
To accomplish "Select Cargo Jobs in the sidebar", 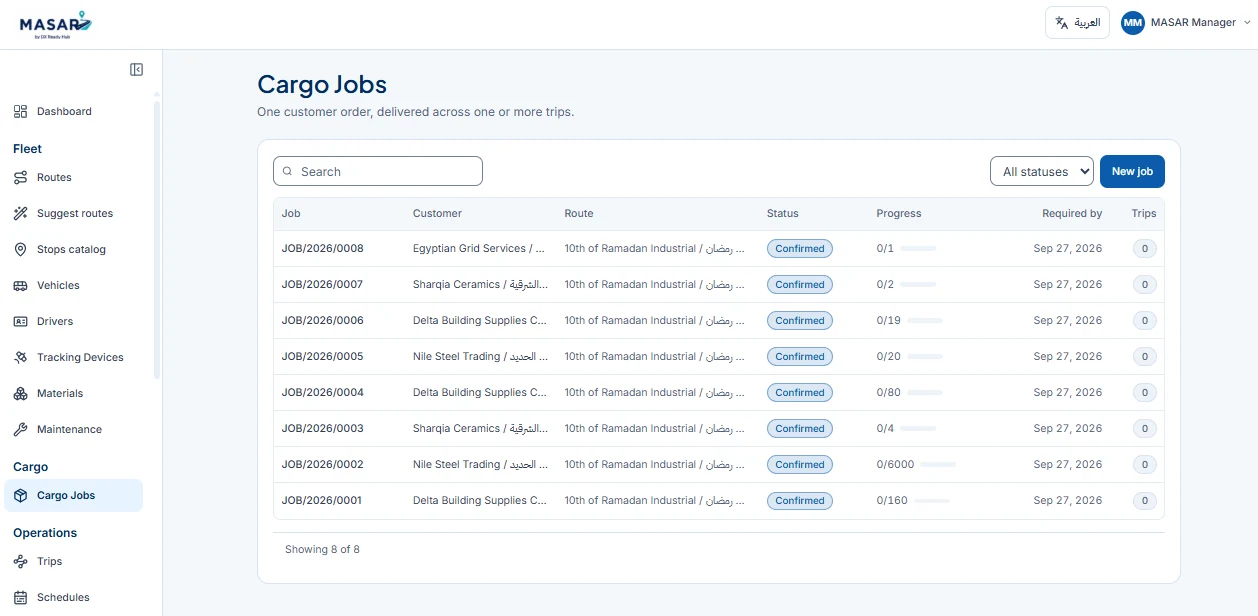I will coord(74,496).
